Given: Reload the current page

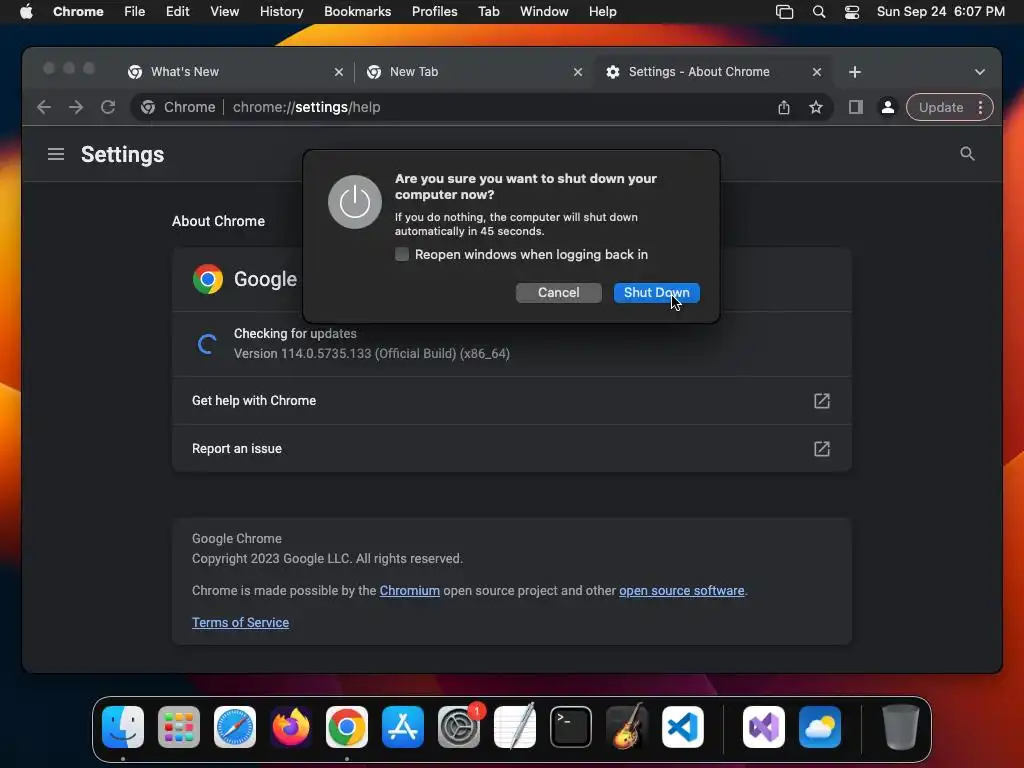Looking at the screenshot, I should point(108,107).
